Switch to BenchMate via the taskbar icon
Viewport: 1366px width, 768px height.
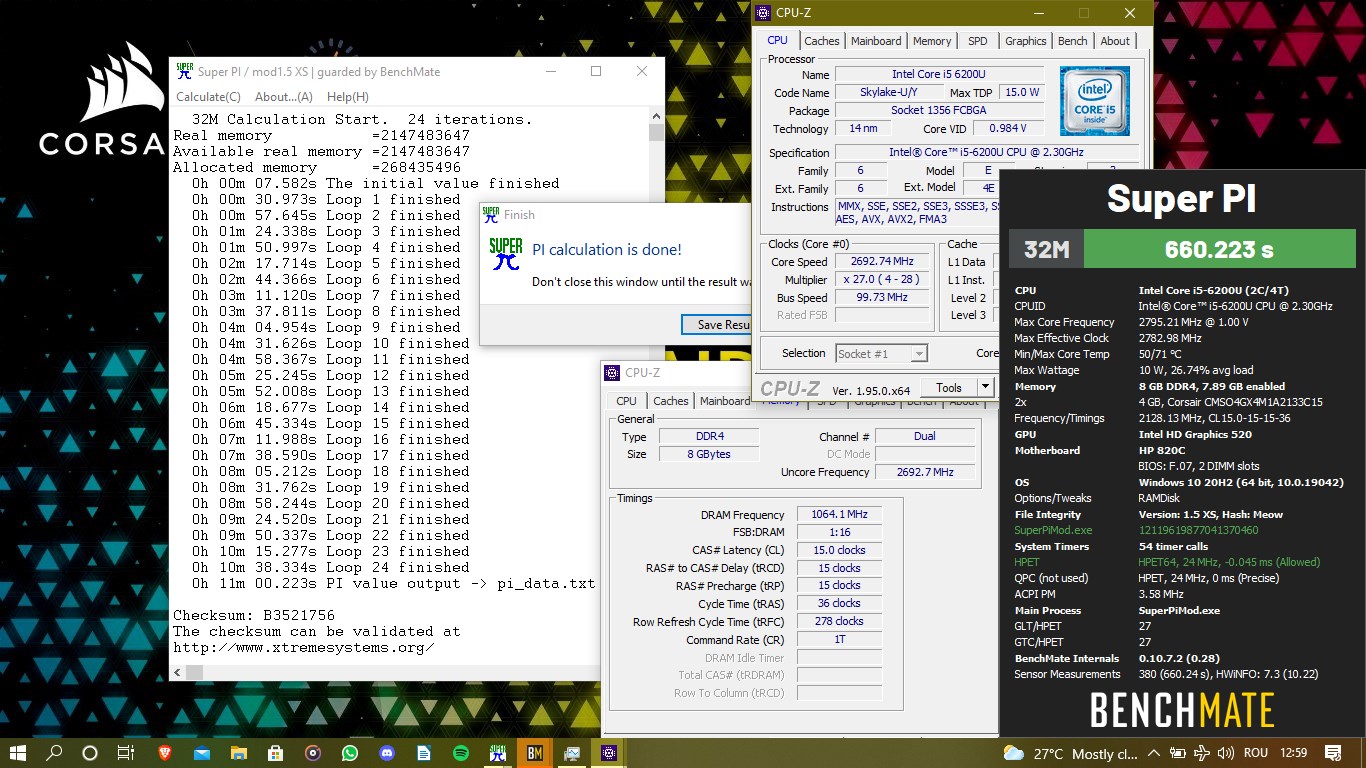click(x=534, y=753)
